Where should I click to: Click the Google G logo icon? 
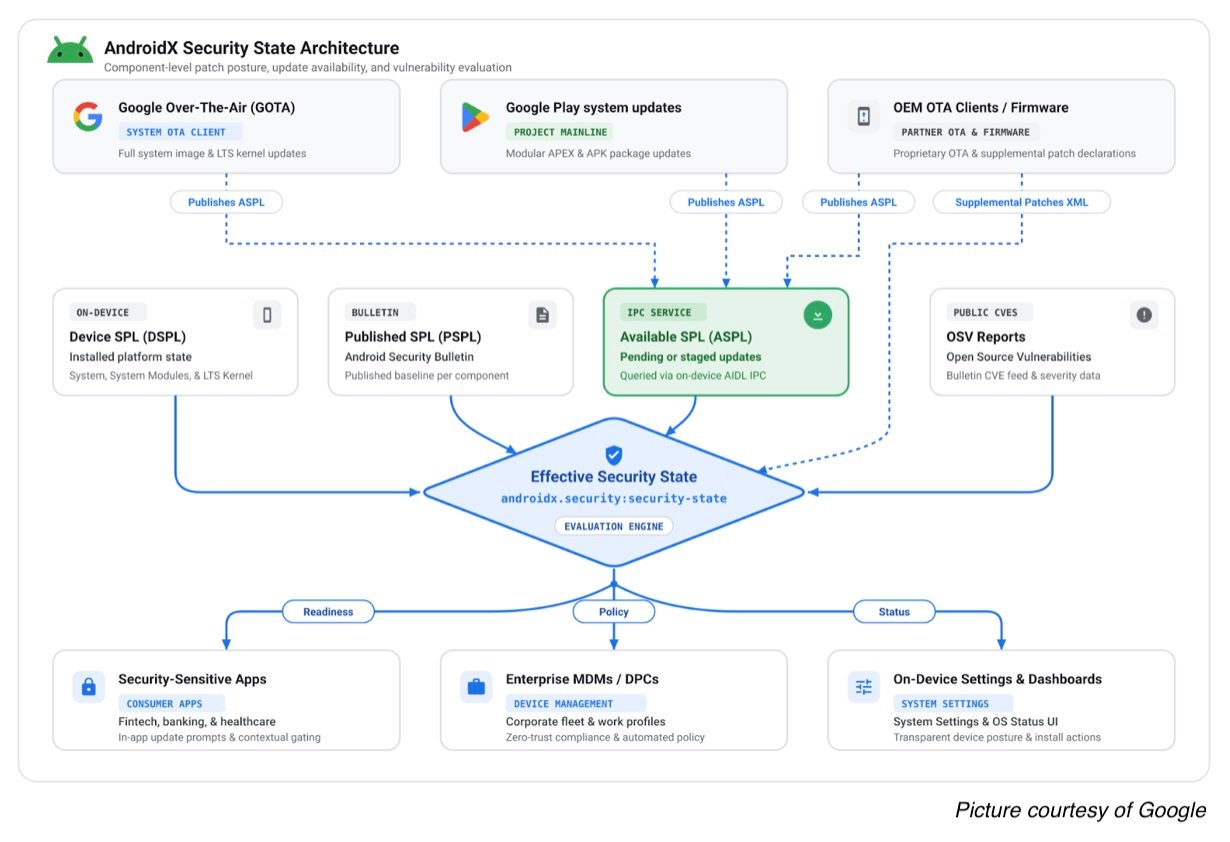click(88, 117)
